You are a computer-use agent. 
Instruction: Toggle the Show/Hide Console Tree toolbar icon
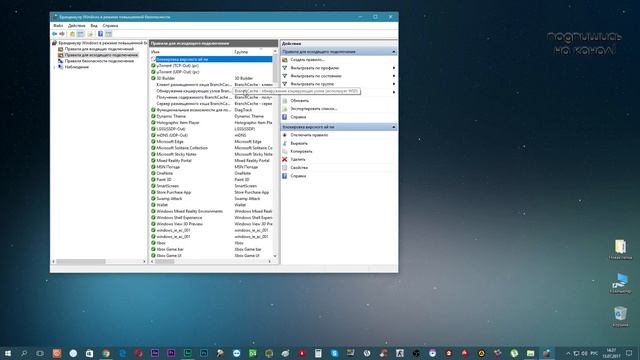pos(81,34)
